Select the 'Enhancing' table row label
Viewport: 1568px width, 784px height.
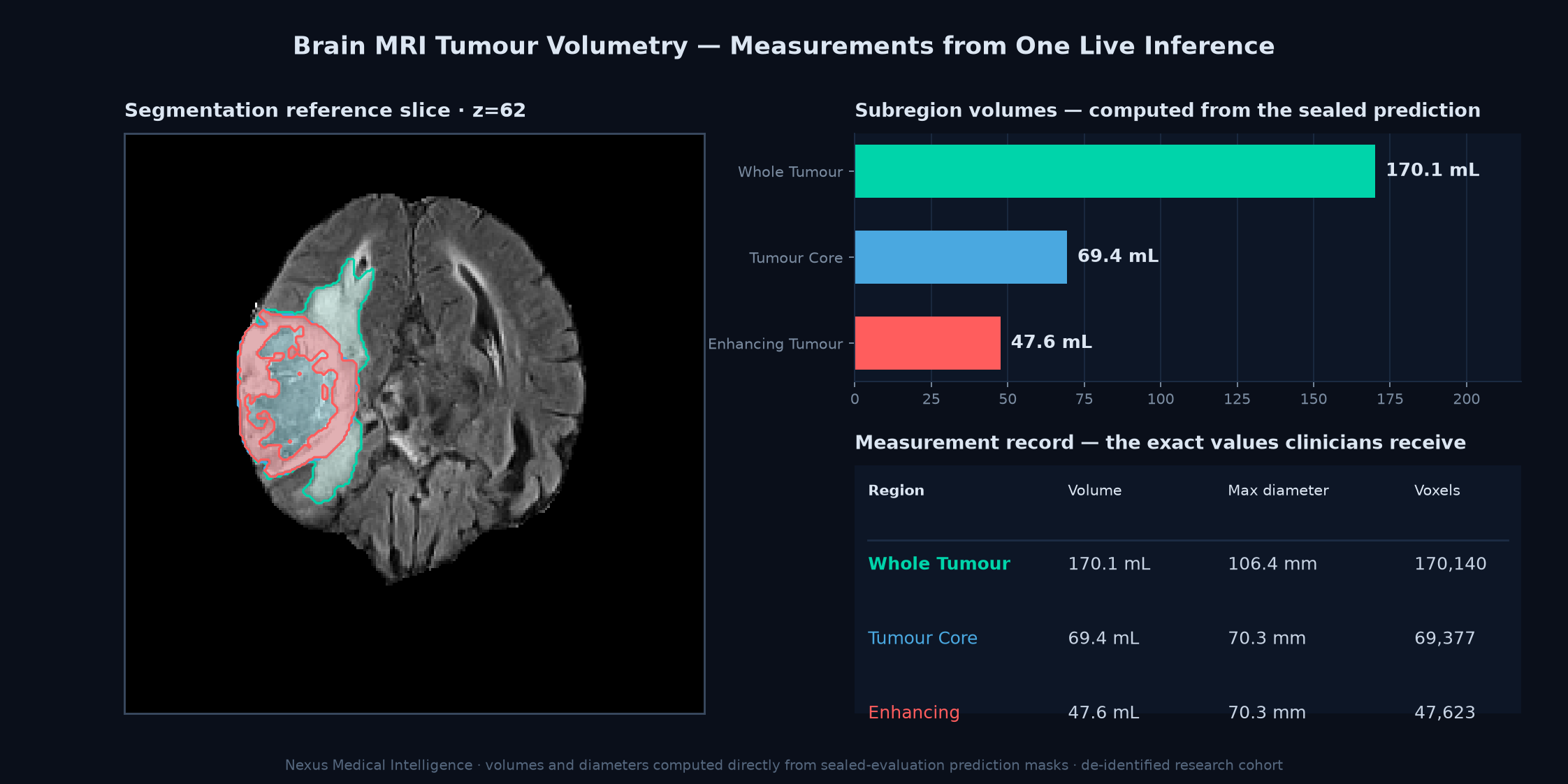pyautogui.click(x=914, y=713)
